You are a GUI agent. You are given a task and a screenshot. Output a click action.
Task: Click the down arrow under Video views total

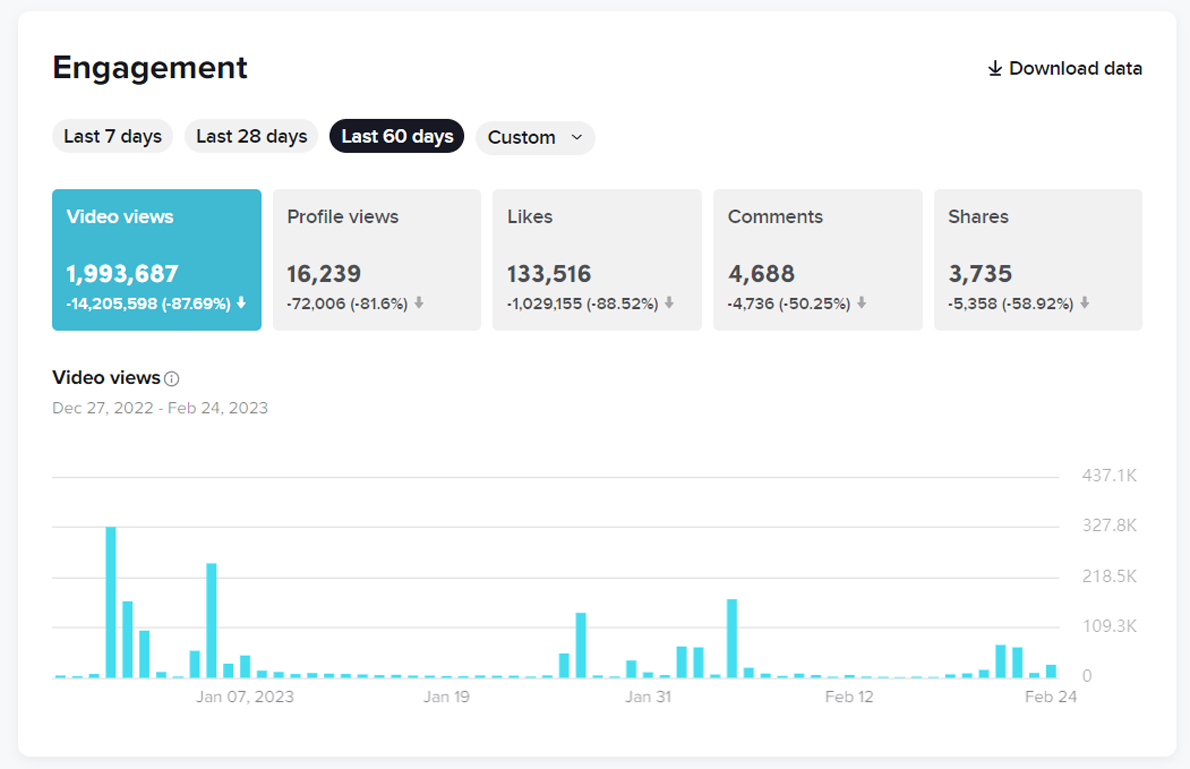pos(241,304)
